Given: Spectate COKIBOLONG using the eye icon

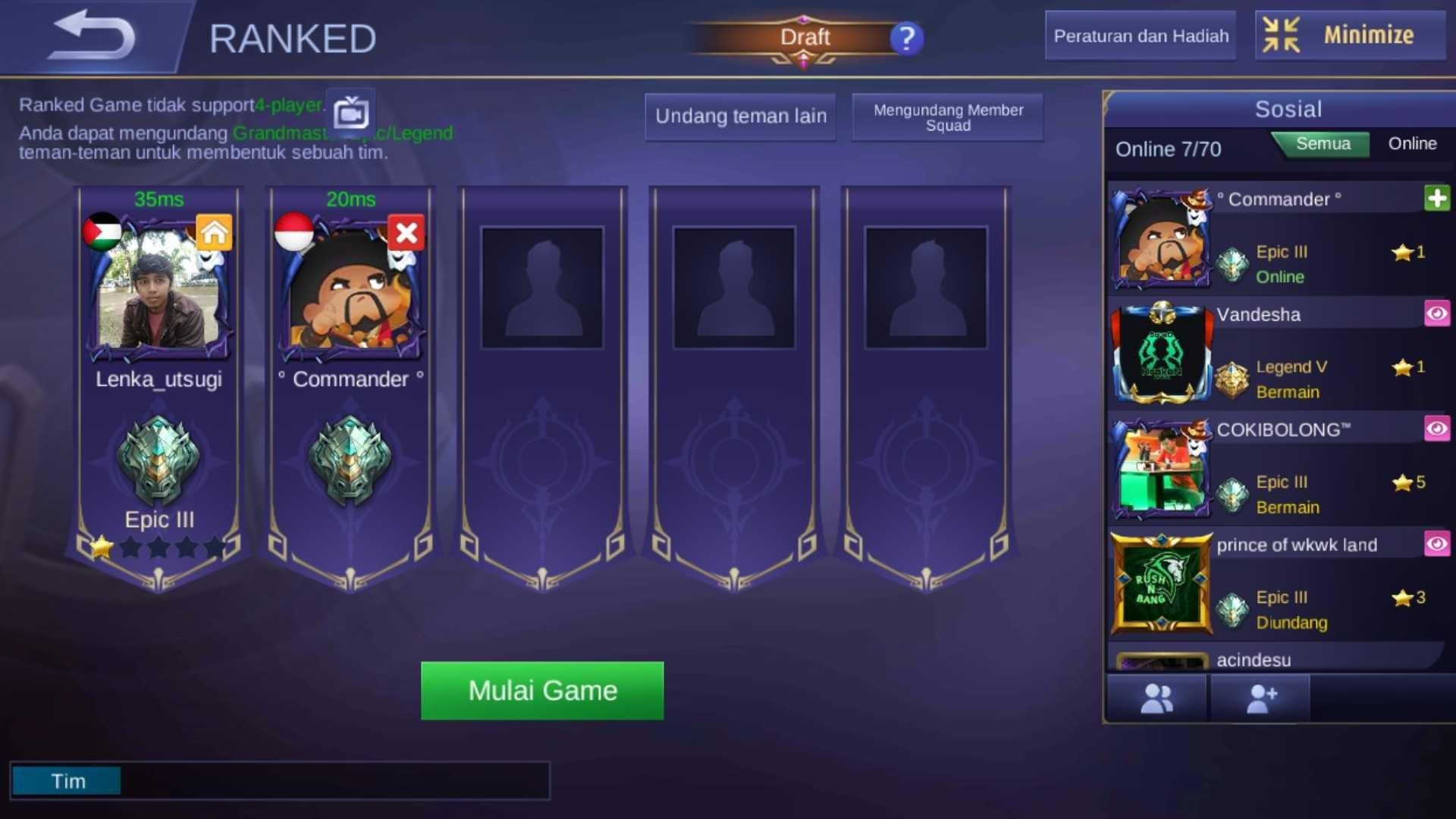Looking at the screenshot, I should coord(1436,429).
